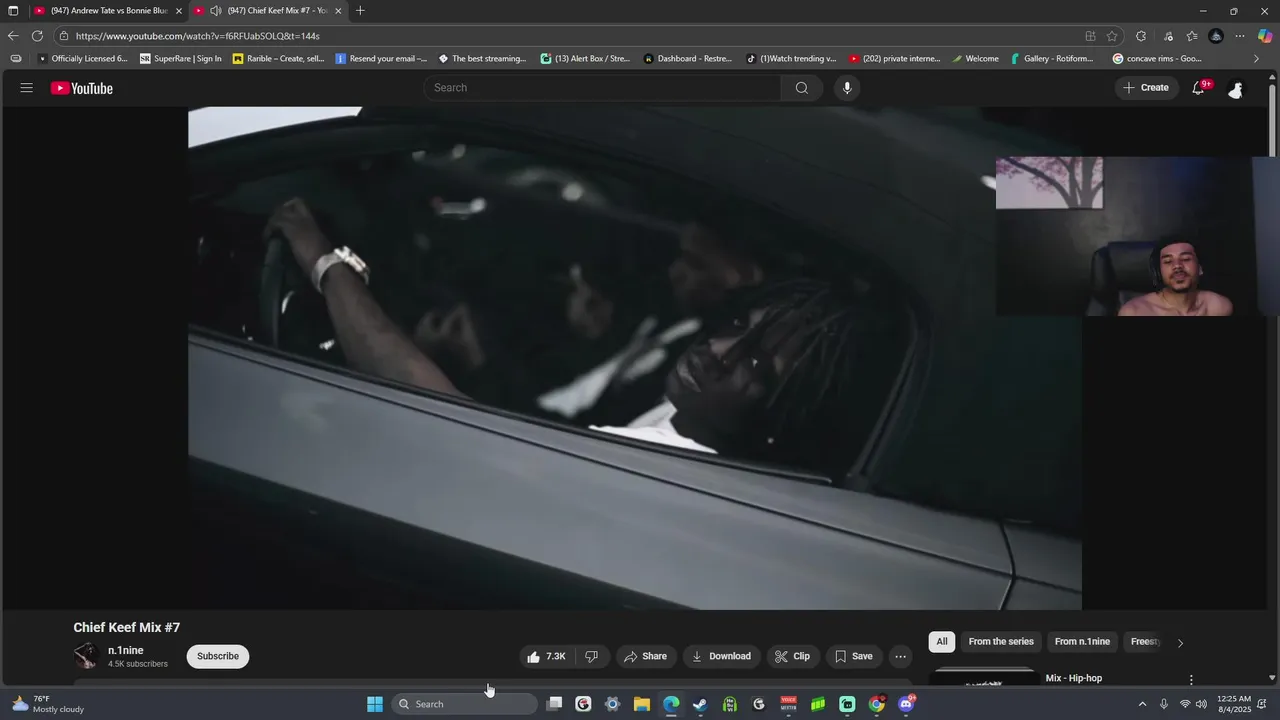
Task: Open the weather widget showing 76°F
Action: (x=48, y=704)
